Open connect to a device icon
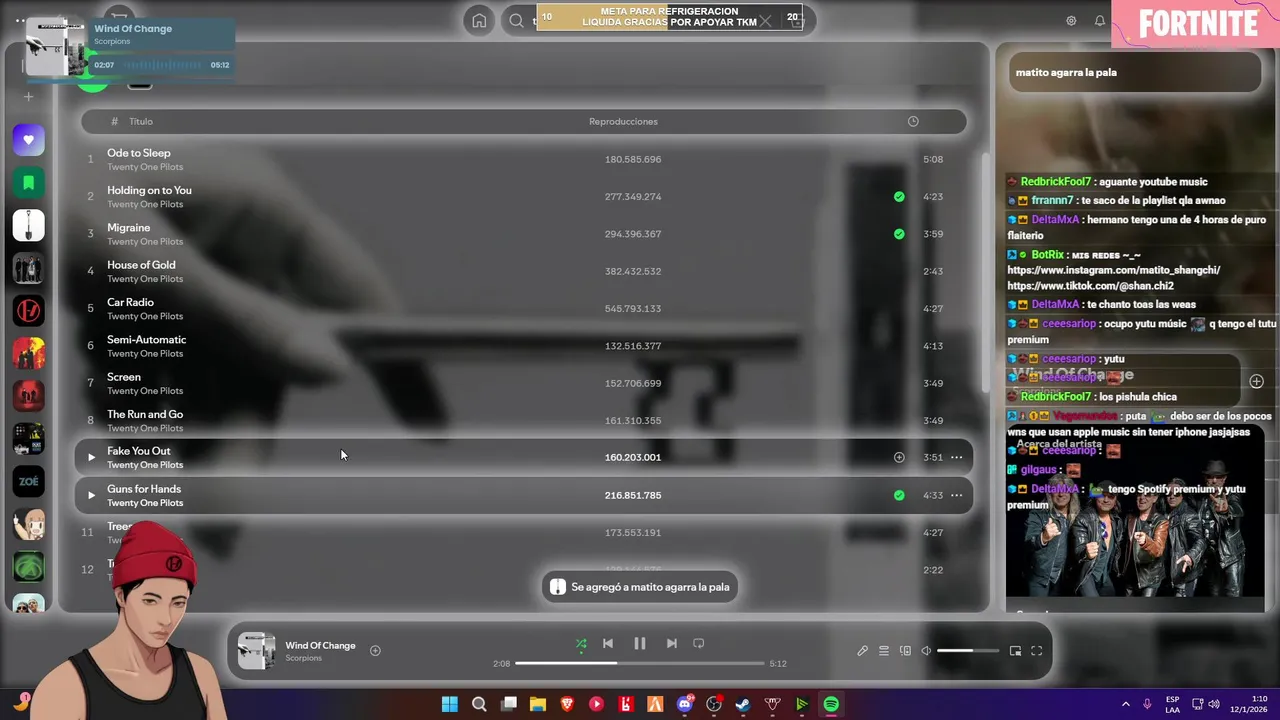The image size is (1280, 720). pos(905,651)
